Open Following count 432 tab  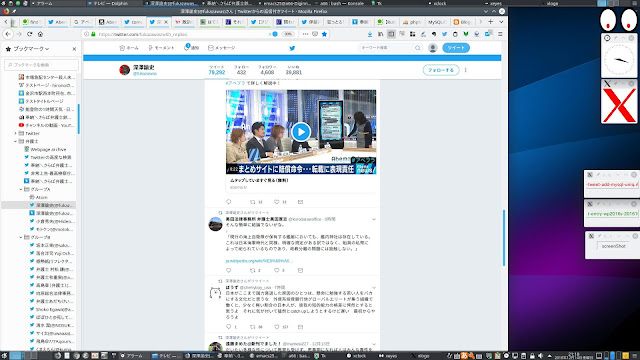241,70
